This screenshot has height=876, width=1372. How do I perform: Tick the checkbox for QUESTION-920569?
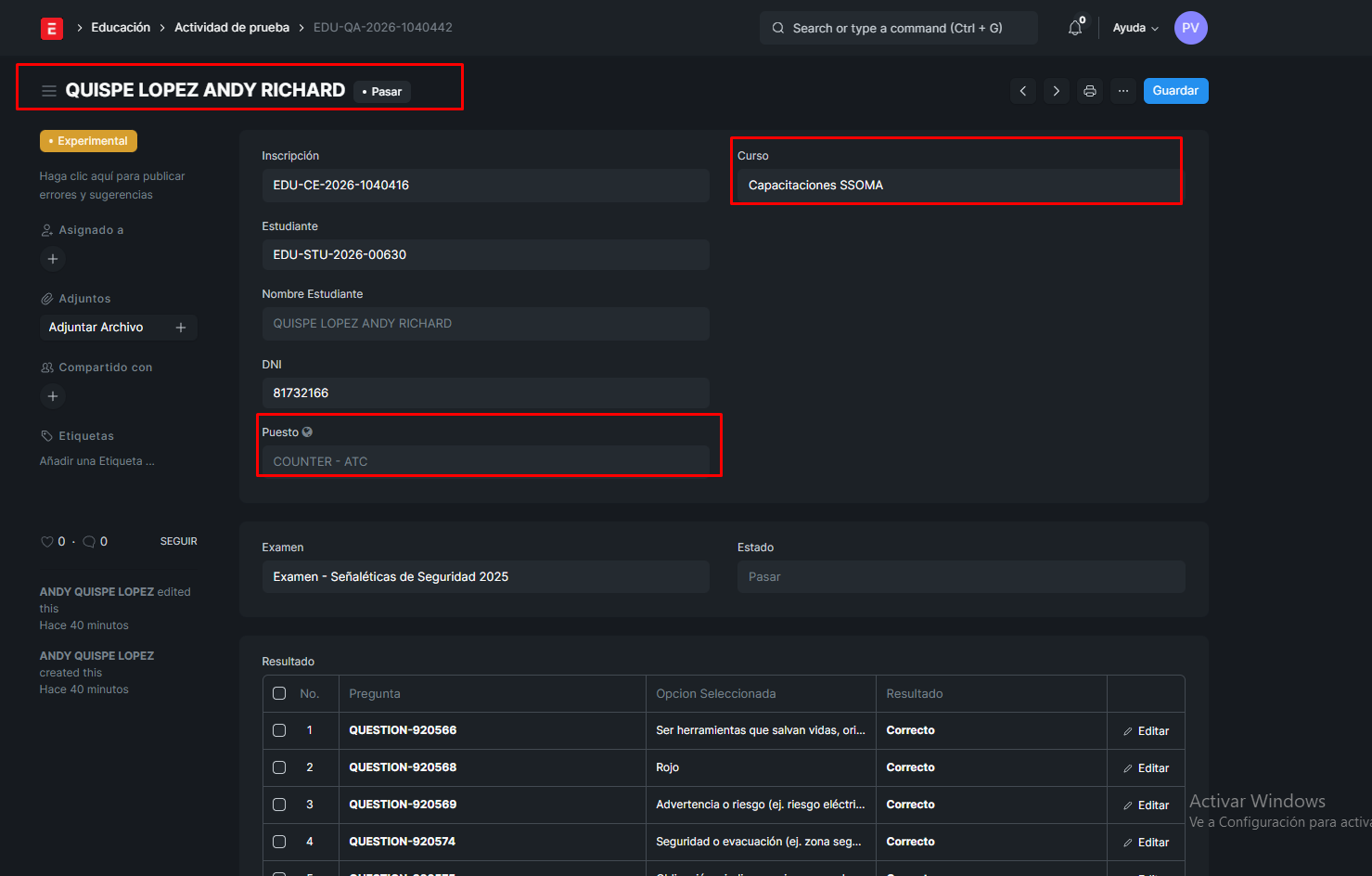pyautogui.click(x=279, y=805)
